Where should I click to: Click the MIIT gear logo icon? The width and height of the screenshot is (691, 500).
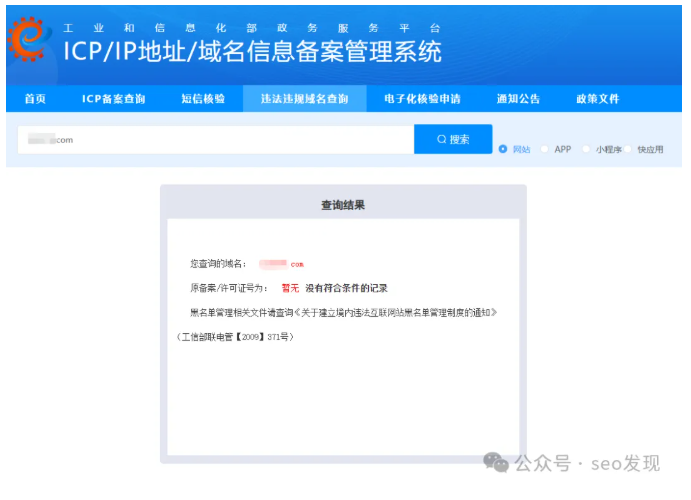28,39
